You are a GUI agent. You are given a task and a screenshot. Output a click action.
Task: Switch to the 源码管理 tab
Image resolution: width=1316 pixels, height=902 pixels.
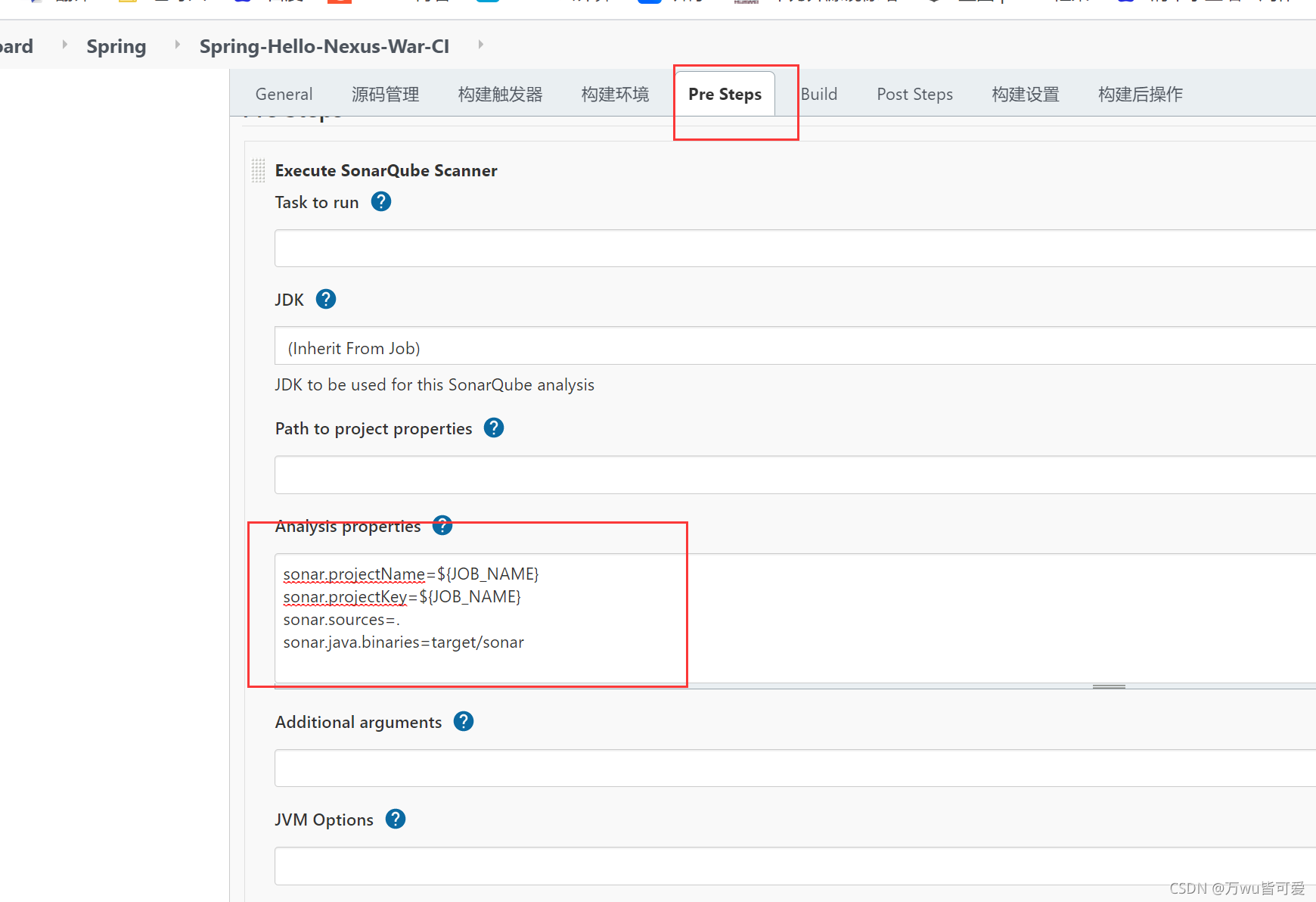tap(385, 94)
